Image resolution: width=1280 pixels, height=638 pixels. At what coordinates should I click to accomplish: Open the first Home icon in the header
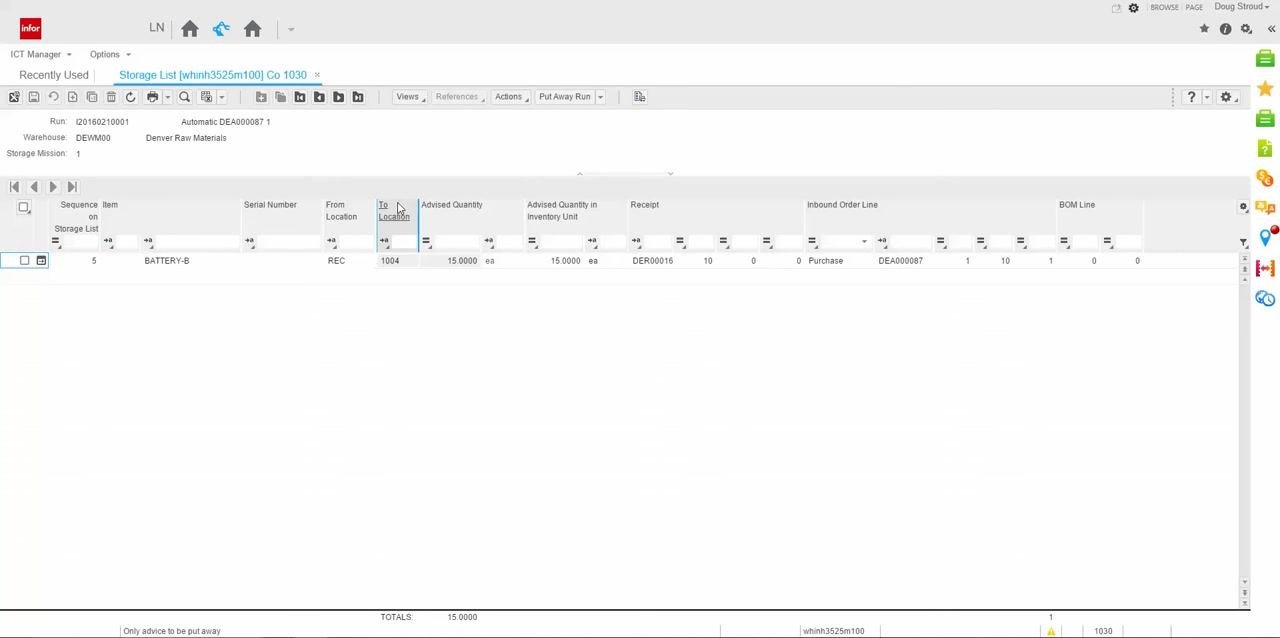click(x=190, y=29)
